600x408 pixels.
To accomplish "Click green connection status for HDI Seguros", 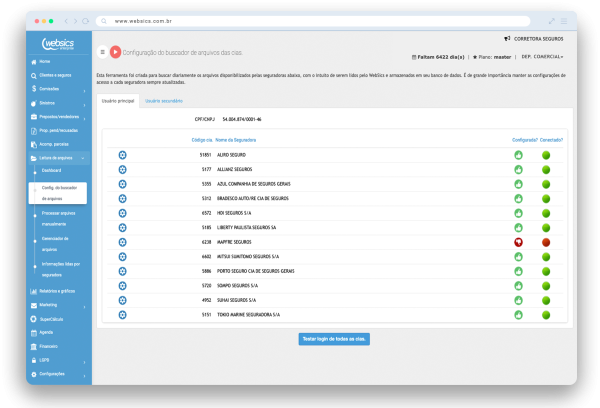I will tap(546, 213).
